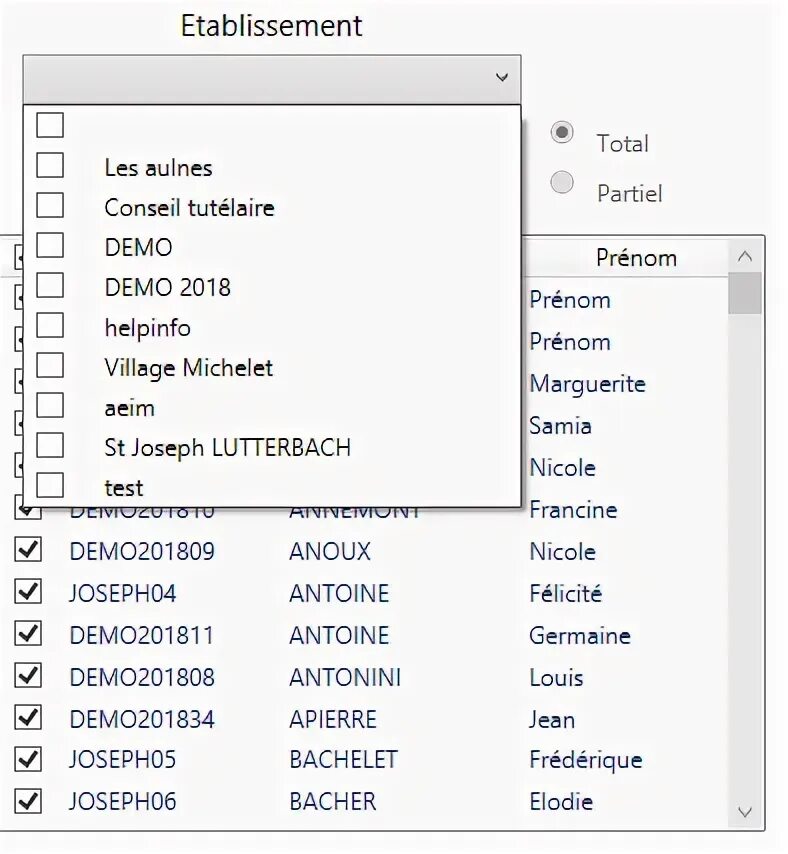
Task: Check the blank first option checkbox
Action: [50, 126]
